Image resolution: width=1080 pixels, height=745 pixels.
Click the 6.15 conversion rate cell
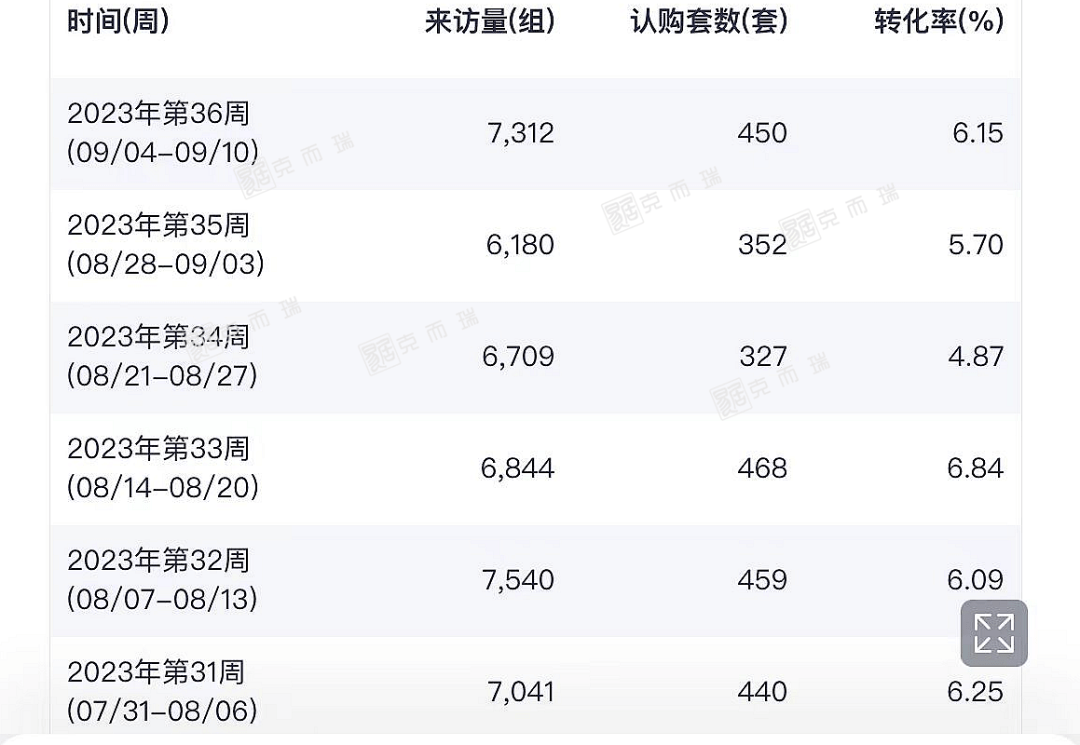(977, 133)
